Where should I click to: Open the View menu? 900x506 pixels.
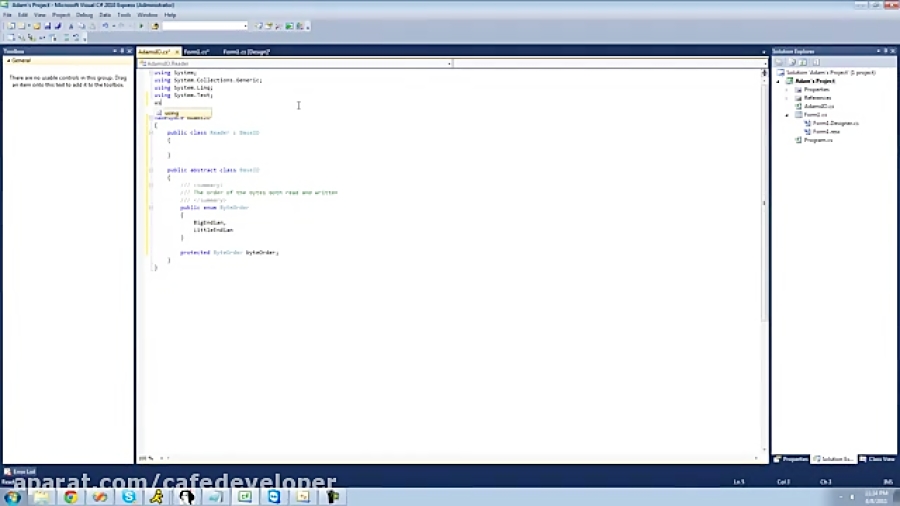40,15
